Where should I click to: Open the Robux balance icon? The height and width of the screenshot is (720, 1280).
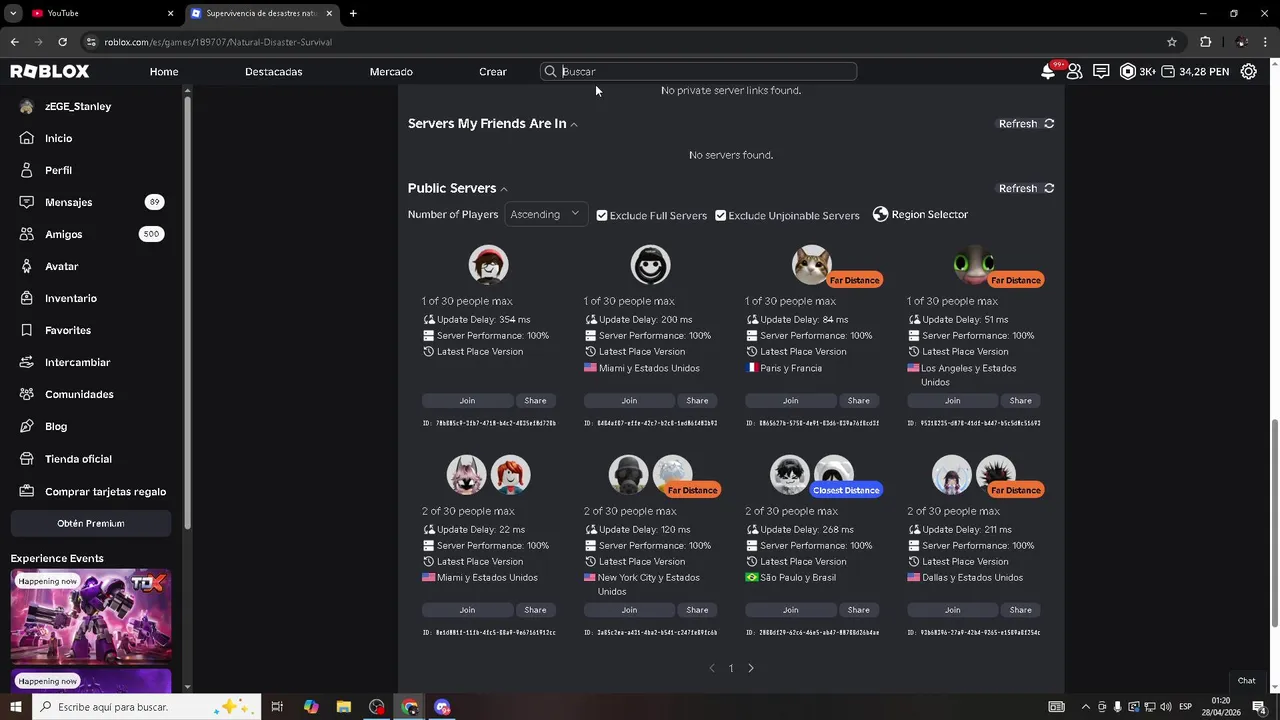[x=1128, y=72]
